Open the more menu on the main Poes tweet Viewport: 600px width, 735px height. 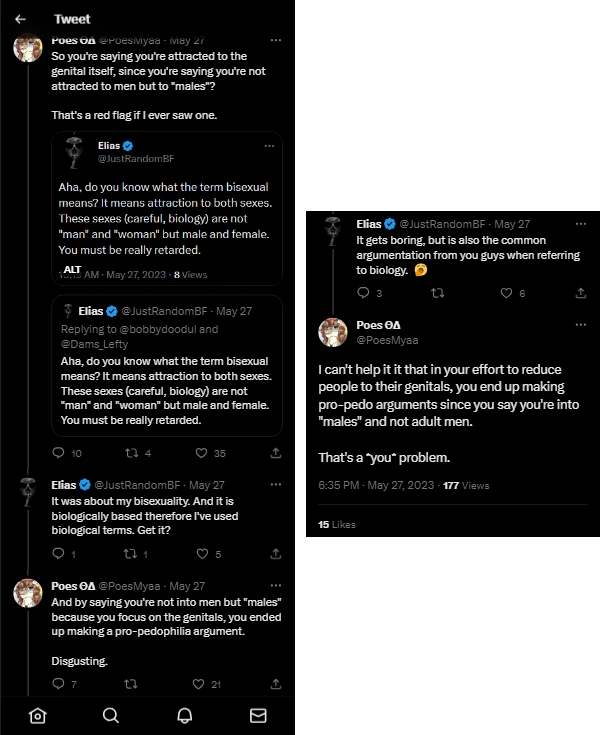[x=581, y=325]
